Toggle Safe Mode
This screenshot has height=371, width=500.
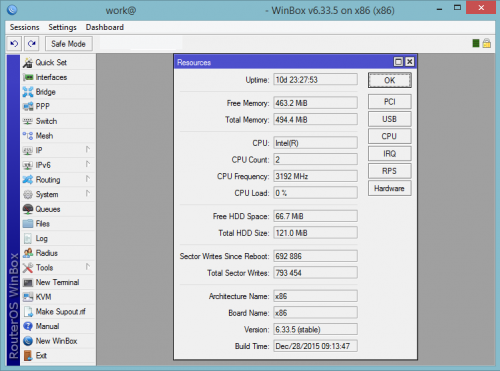pyautogui.click(x=68, y=44)
